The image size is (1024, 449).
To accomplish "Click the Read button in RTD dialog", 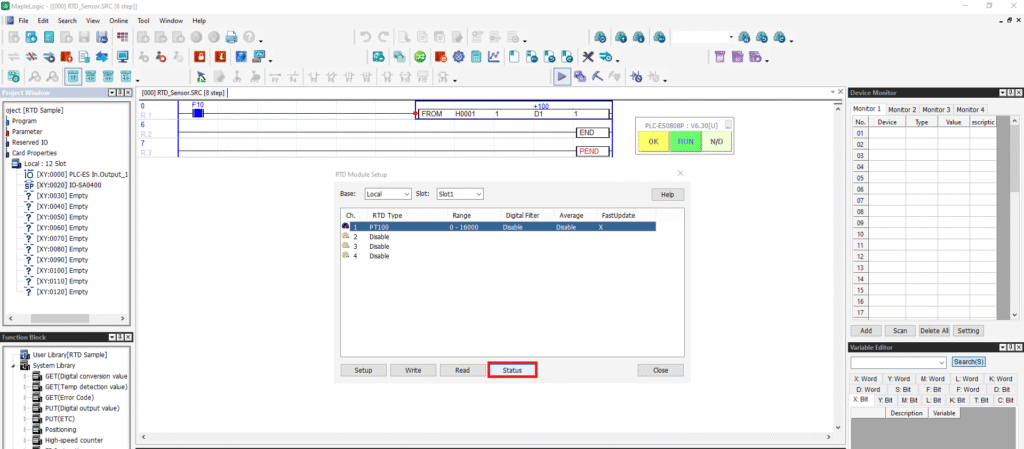I will point(462,370).
